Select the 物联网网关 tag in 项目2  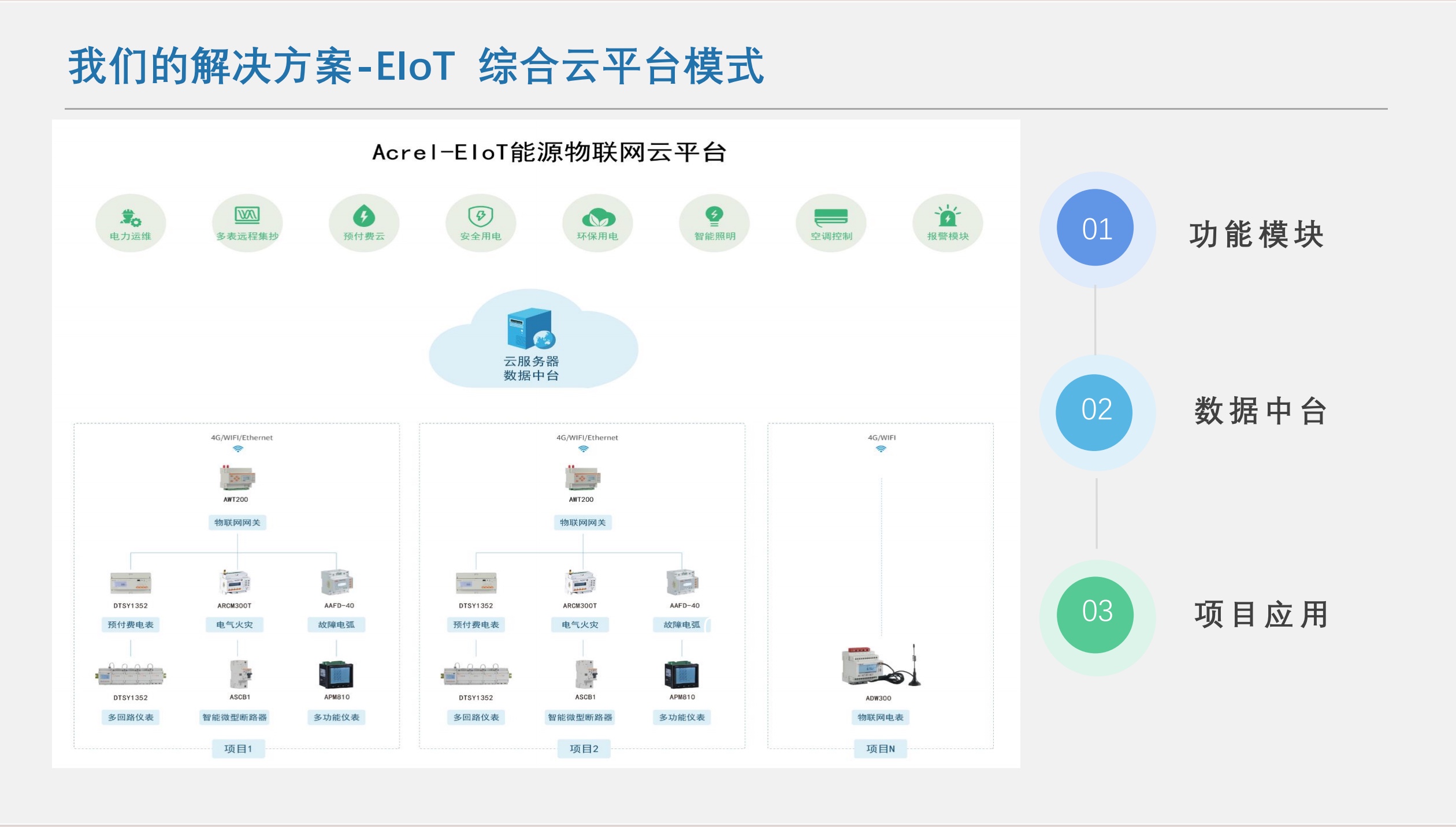tap(583, 523)
